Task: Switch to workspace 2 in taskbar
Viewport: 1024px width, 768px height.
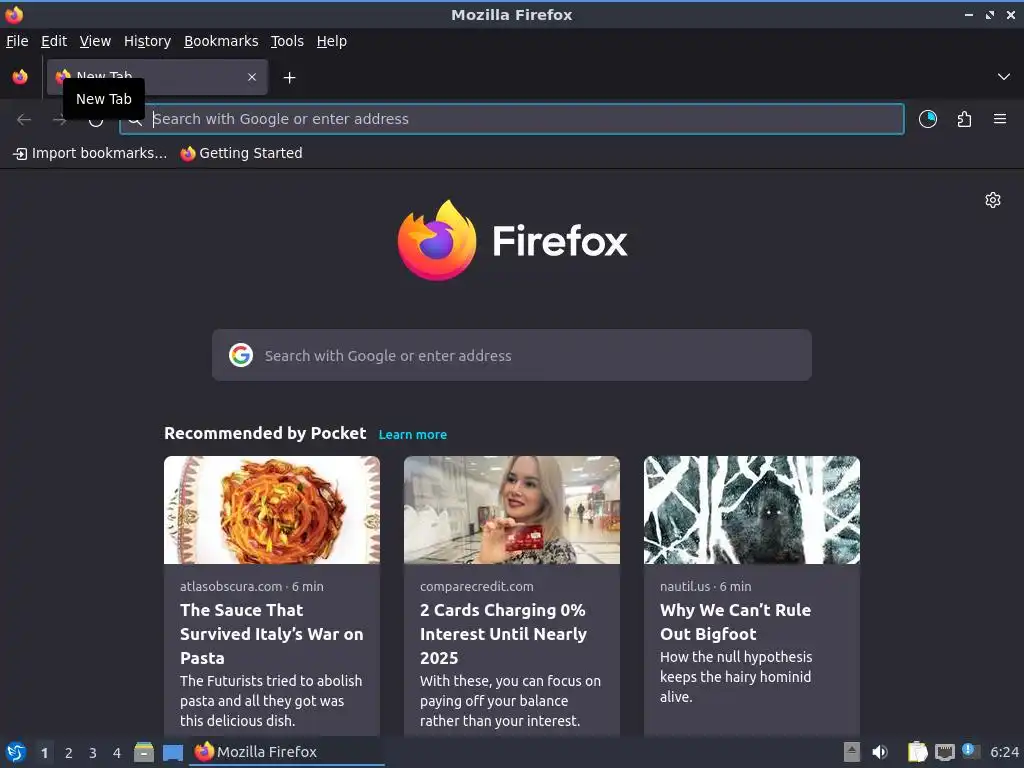Action: pos(69,753)
